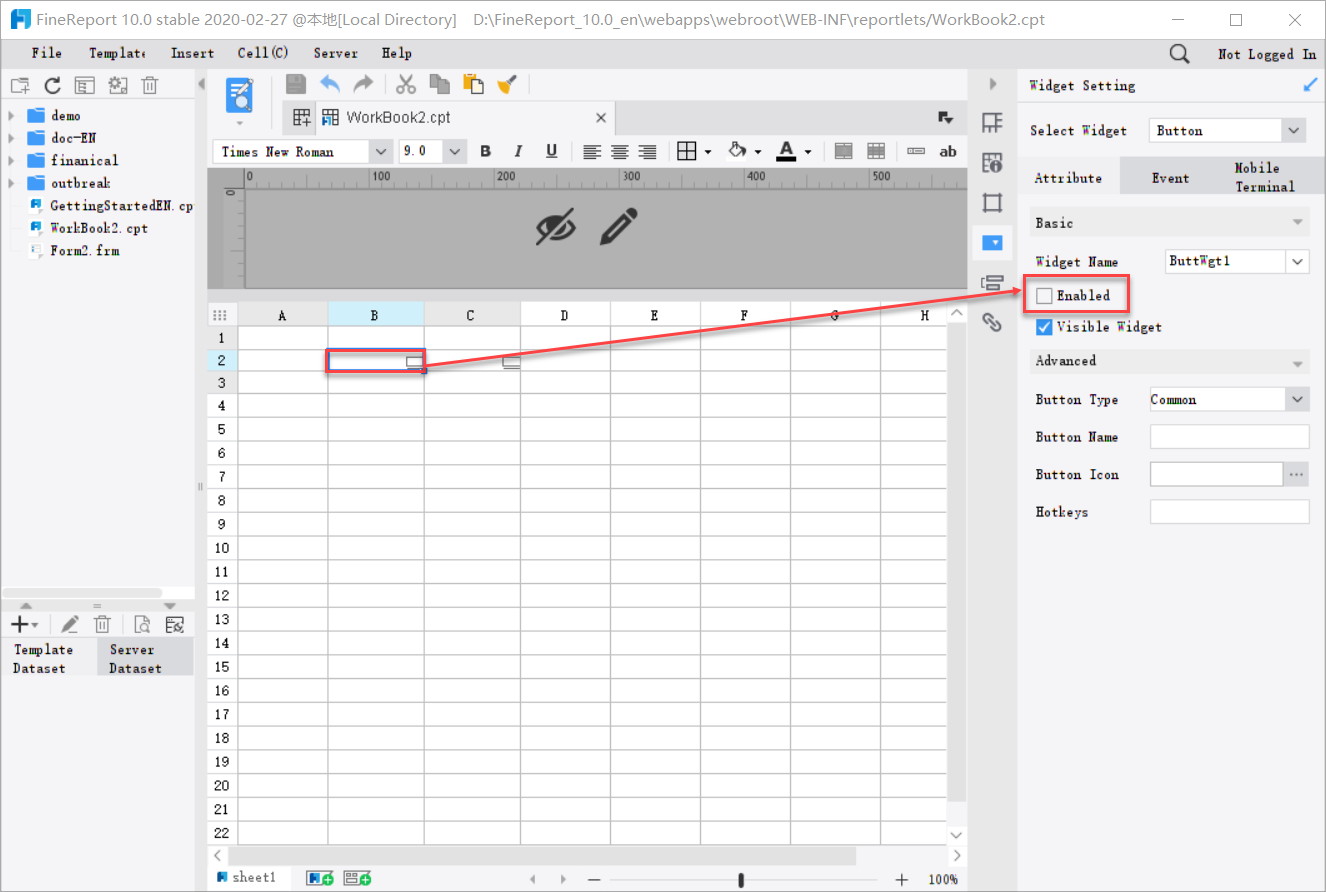Screen dimensions: 1326x892
Task: Click the Redo arrow icon
Action: point(363,85)
